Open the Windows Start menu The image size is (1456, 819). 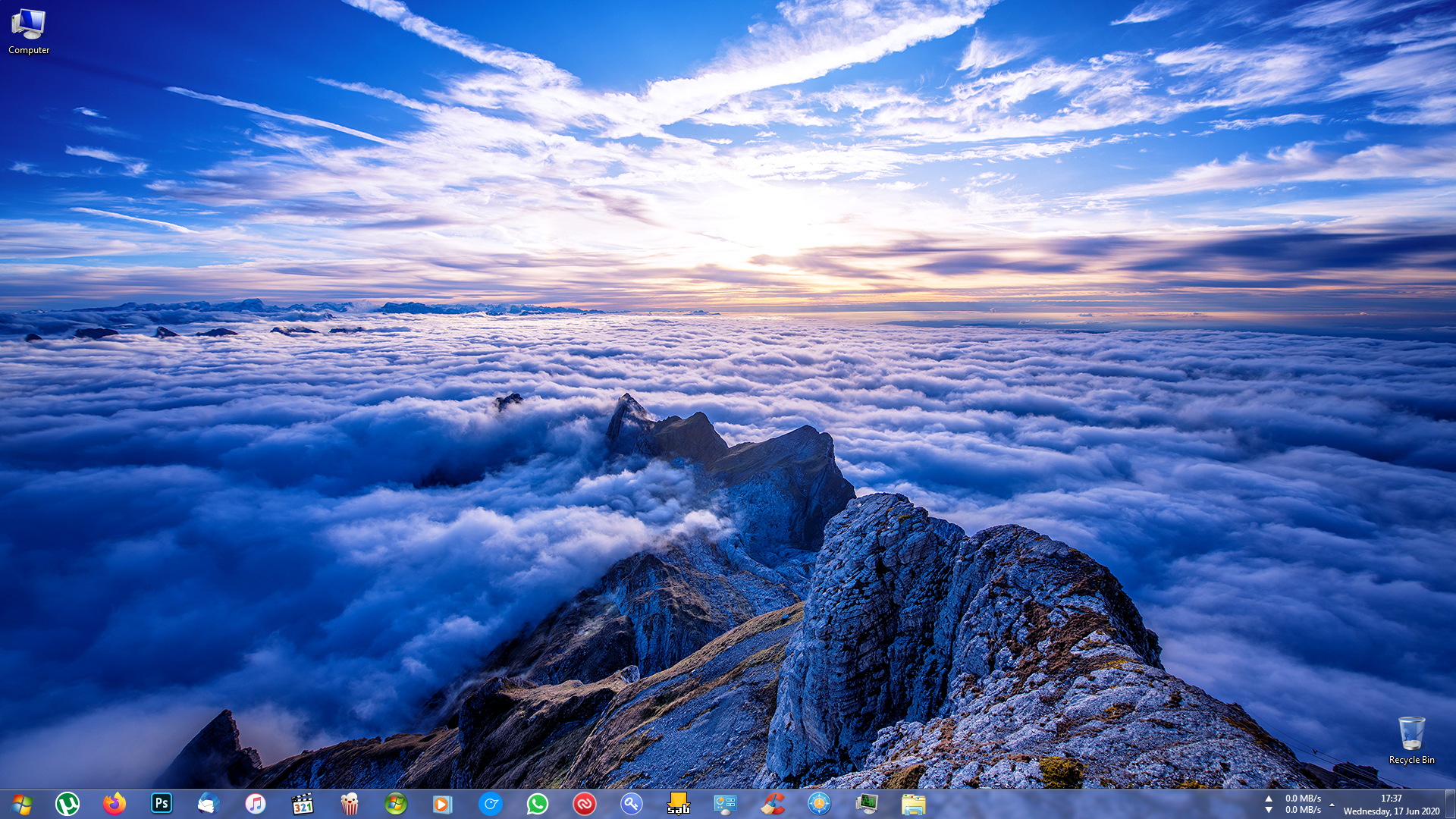click(22, 804)
